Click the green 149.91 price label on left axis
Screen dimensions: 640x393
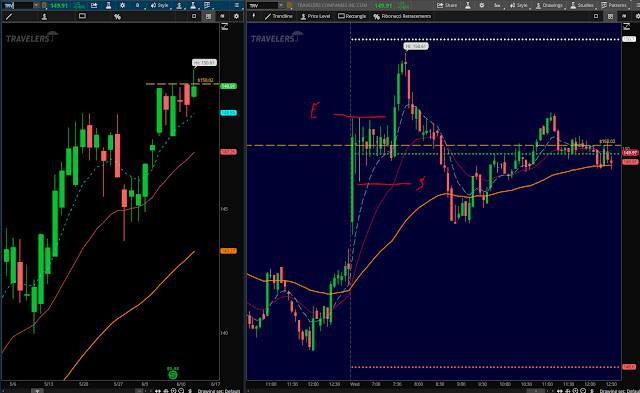(x=228, y=86)
